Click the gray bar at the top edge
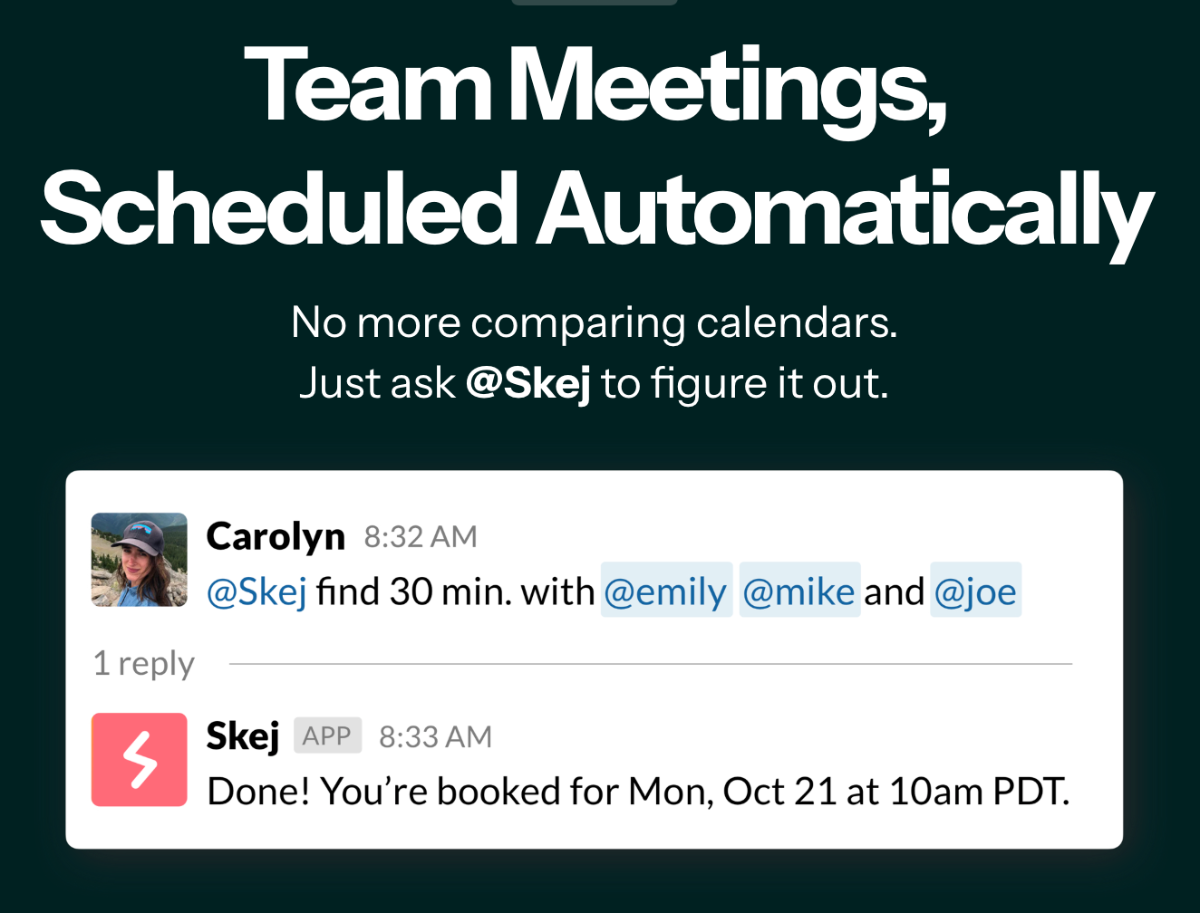This screenshot has height=913, width=1200. click(x=594, y=2)
